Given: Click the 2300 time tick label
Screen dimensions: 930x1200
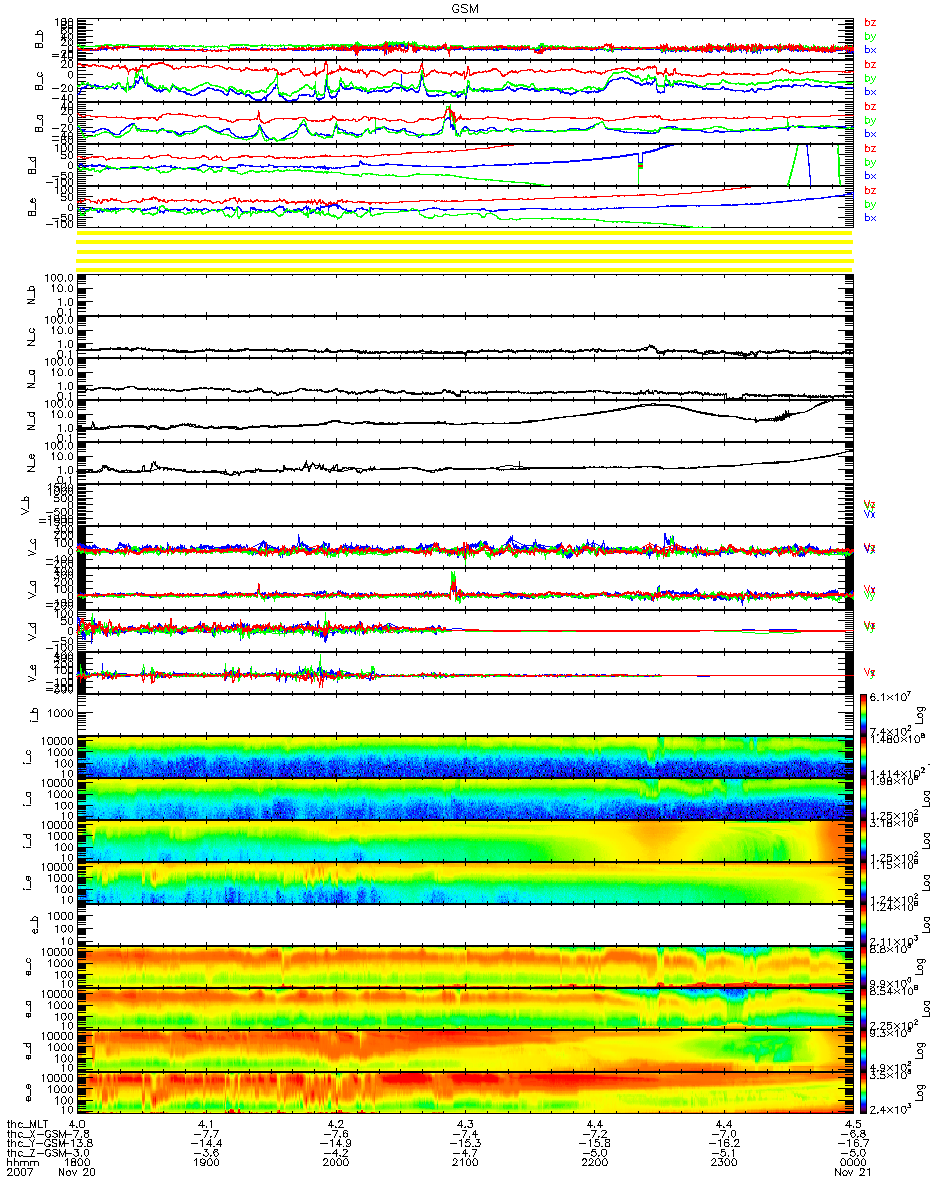Looking at the screenshot, I should (723, 1164).
